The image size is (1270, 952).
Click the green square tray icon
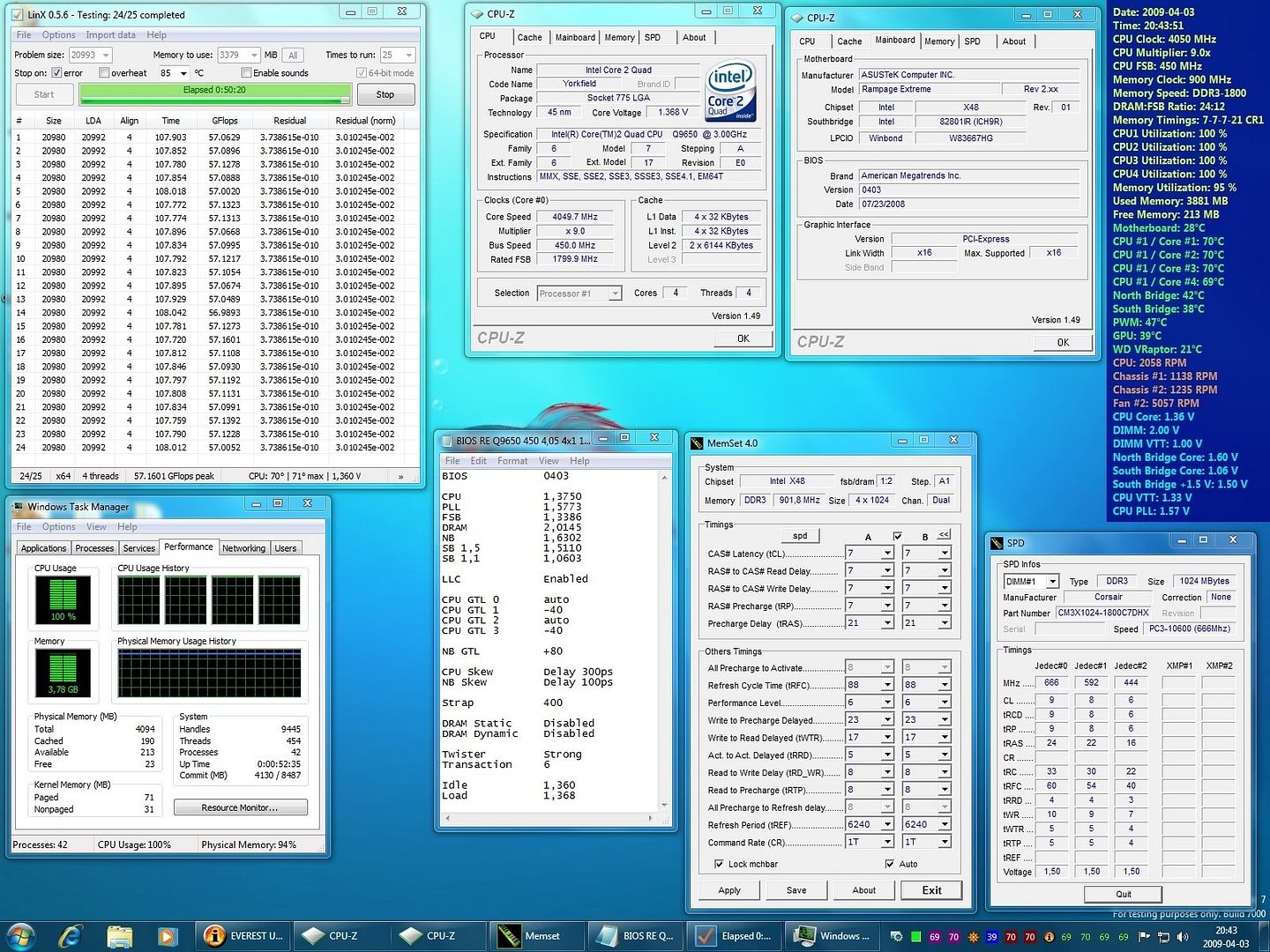(915, 937)
